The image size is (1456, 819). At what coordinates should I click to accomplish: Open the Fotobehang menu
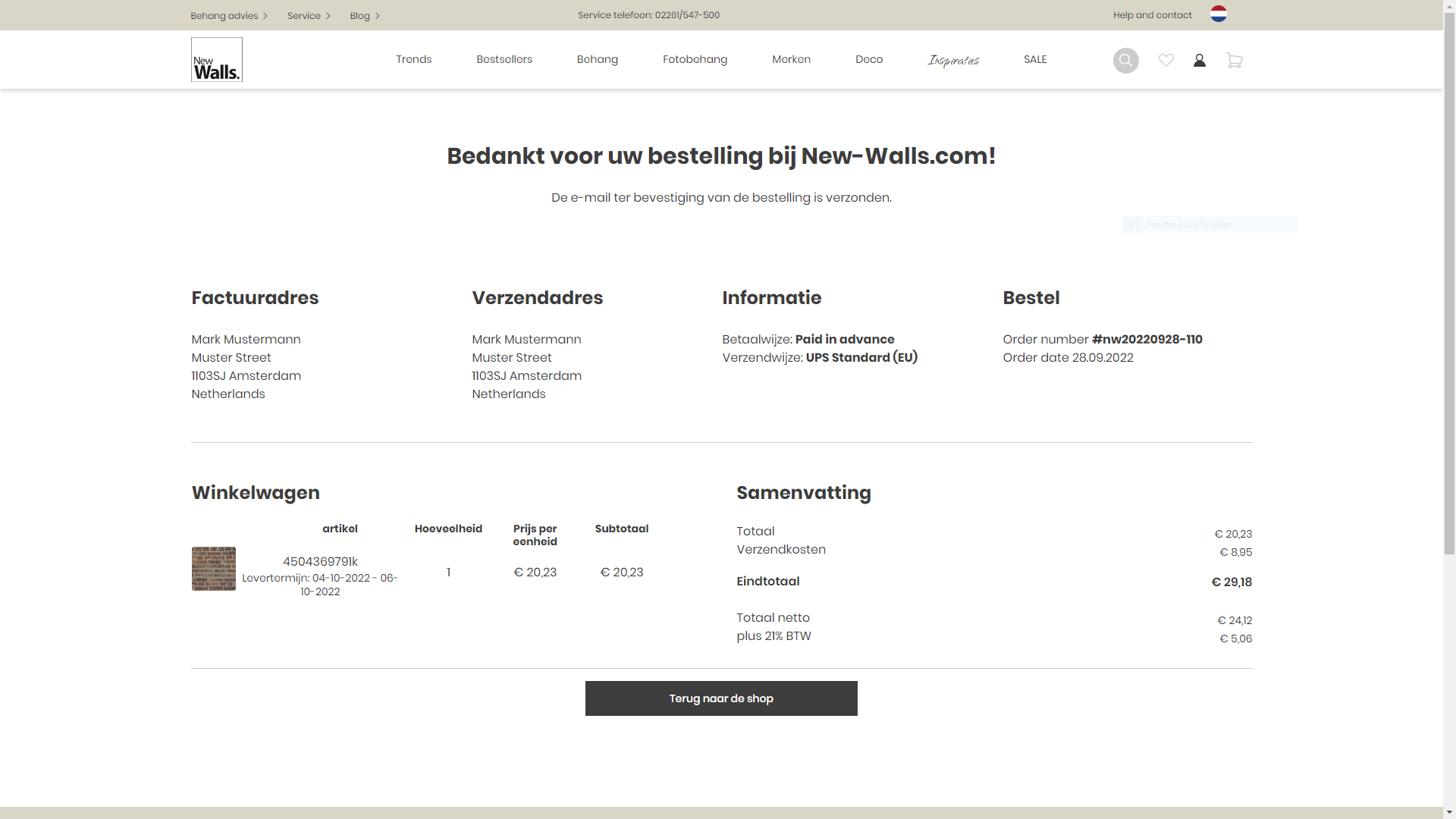695,59
